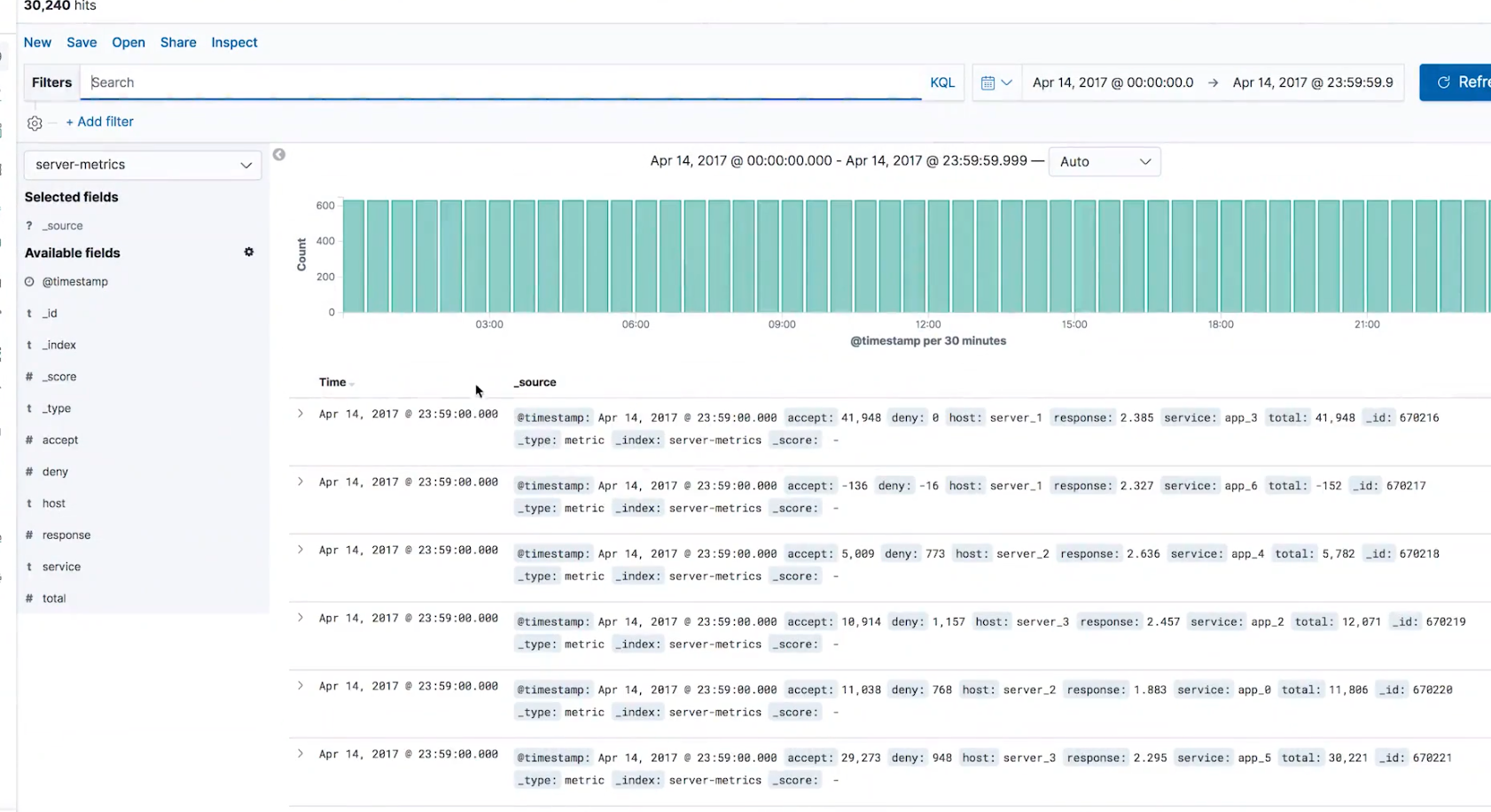The height and width of the screenshot is (812, 1491).
Task: Click the @timestamp clock type icon
Action: 29,282
